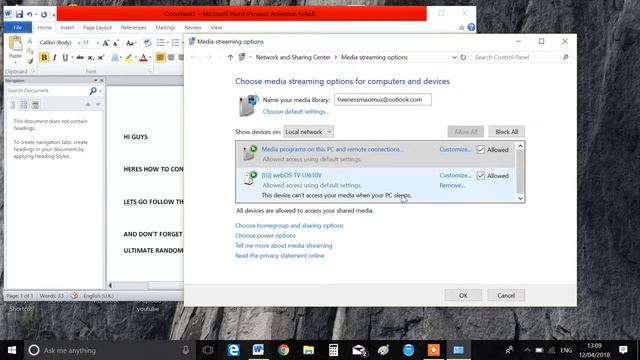Click Remove for the LG webOS TV device

click(452, 185)
